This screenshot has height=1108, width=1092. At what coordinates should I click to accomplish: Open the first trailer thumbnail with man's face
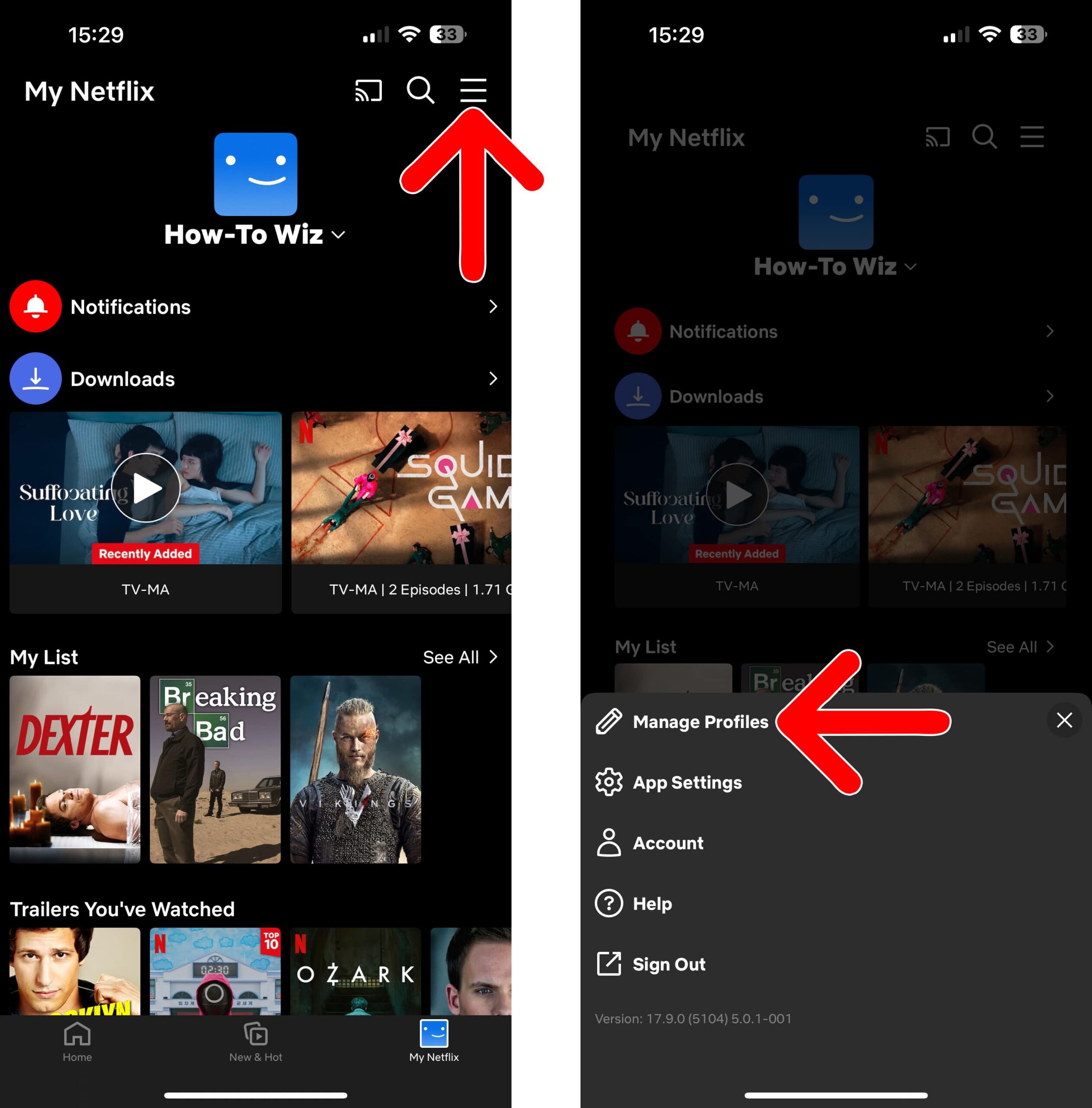click(75, 971)
